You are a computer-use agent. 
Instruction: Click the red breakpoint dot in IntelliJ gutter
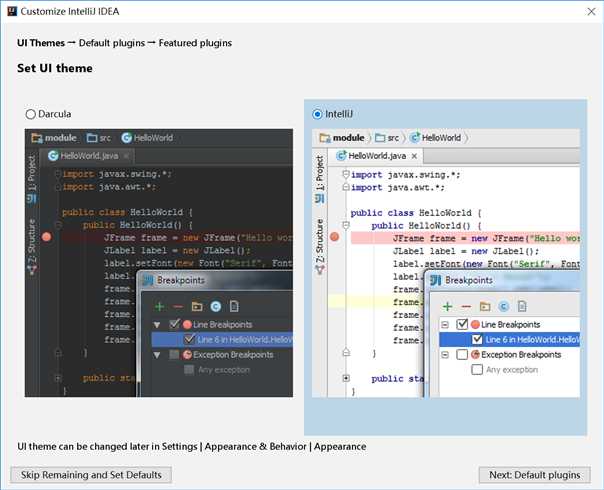335,237
